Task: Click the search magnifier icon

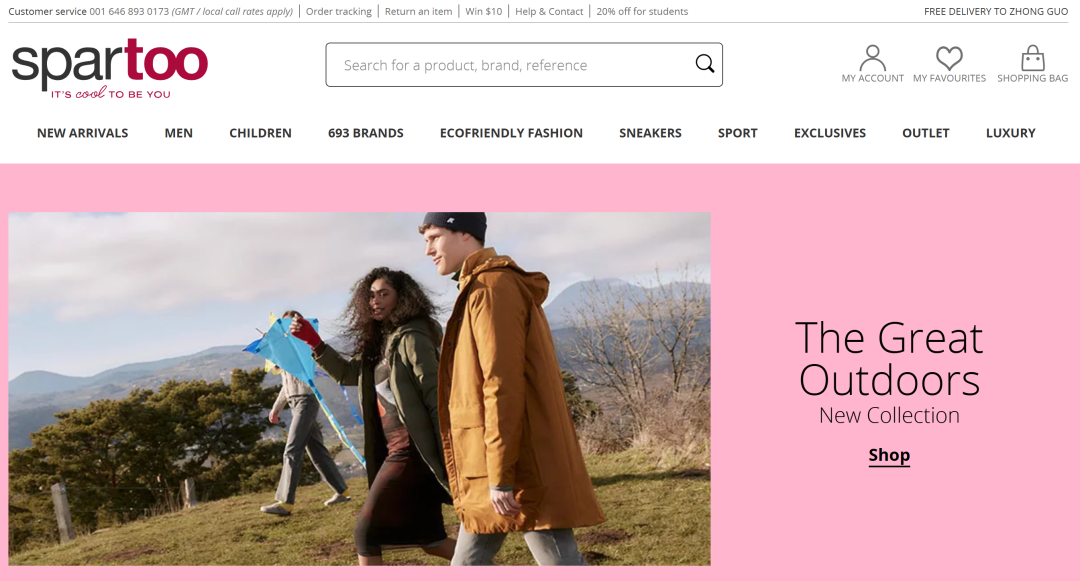Action: coord(705,64)
